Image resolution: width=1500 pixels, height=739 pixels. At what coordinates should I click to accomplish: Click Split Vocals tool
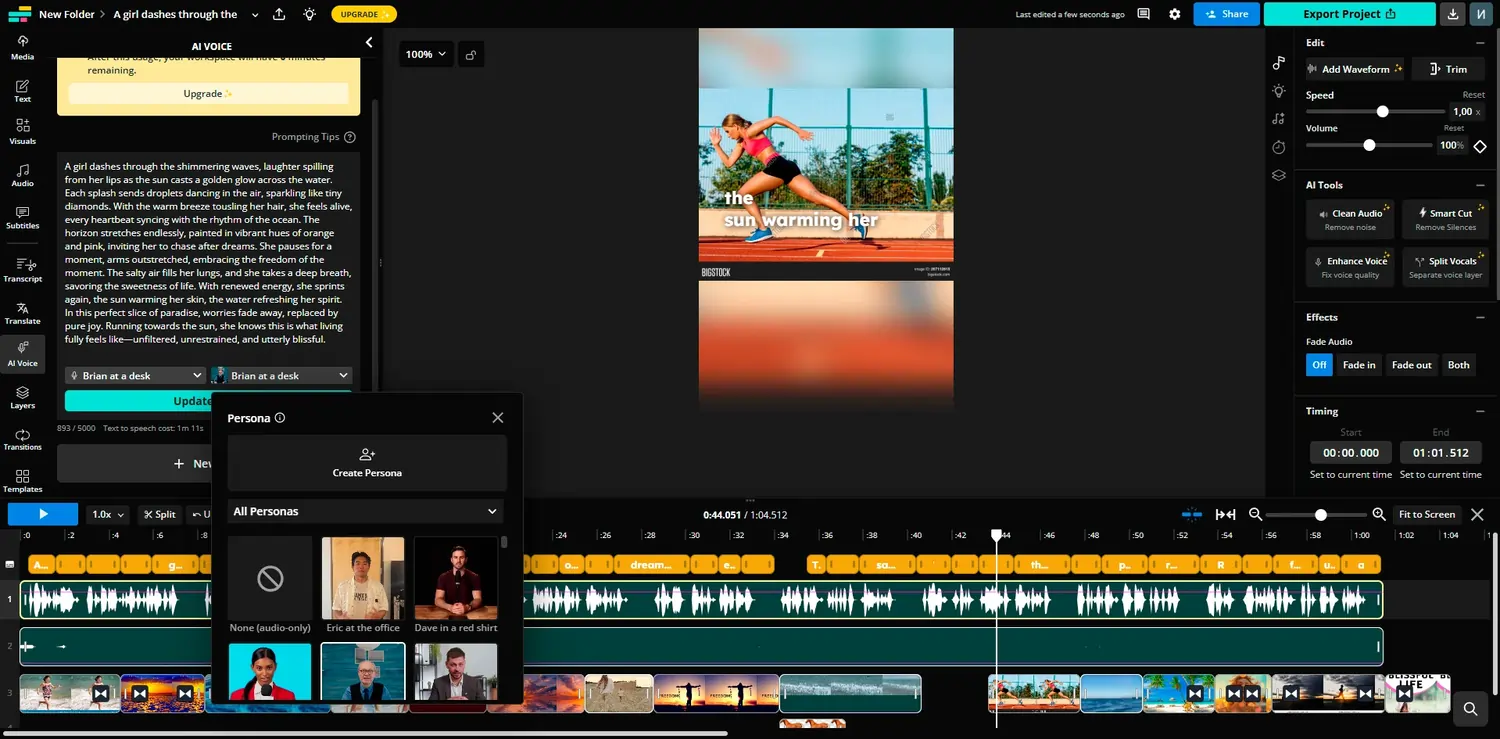(1445, 267)
